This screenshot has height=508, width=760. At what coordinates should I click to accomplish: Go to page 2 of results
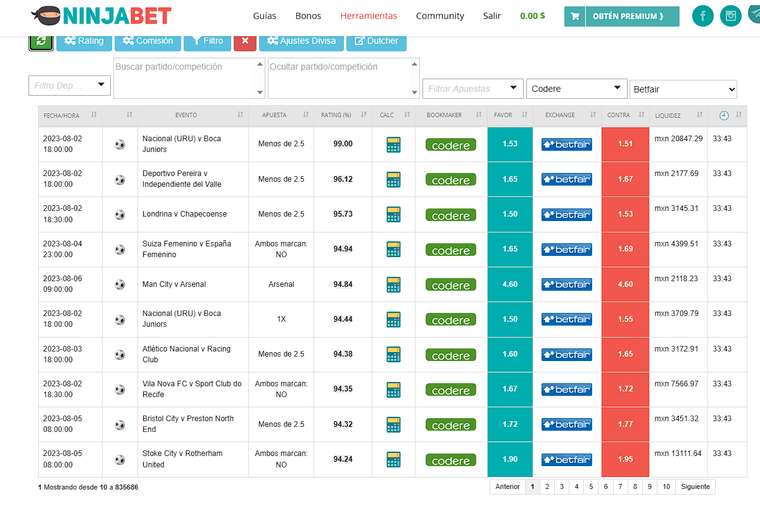(x=547, y=487)
